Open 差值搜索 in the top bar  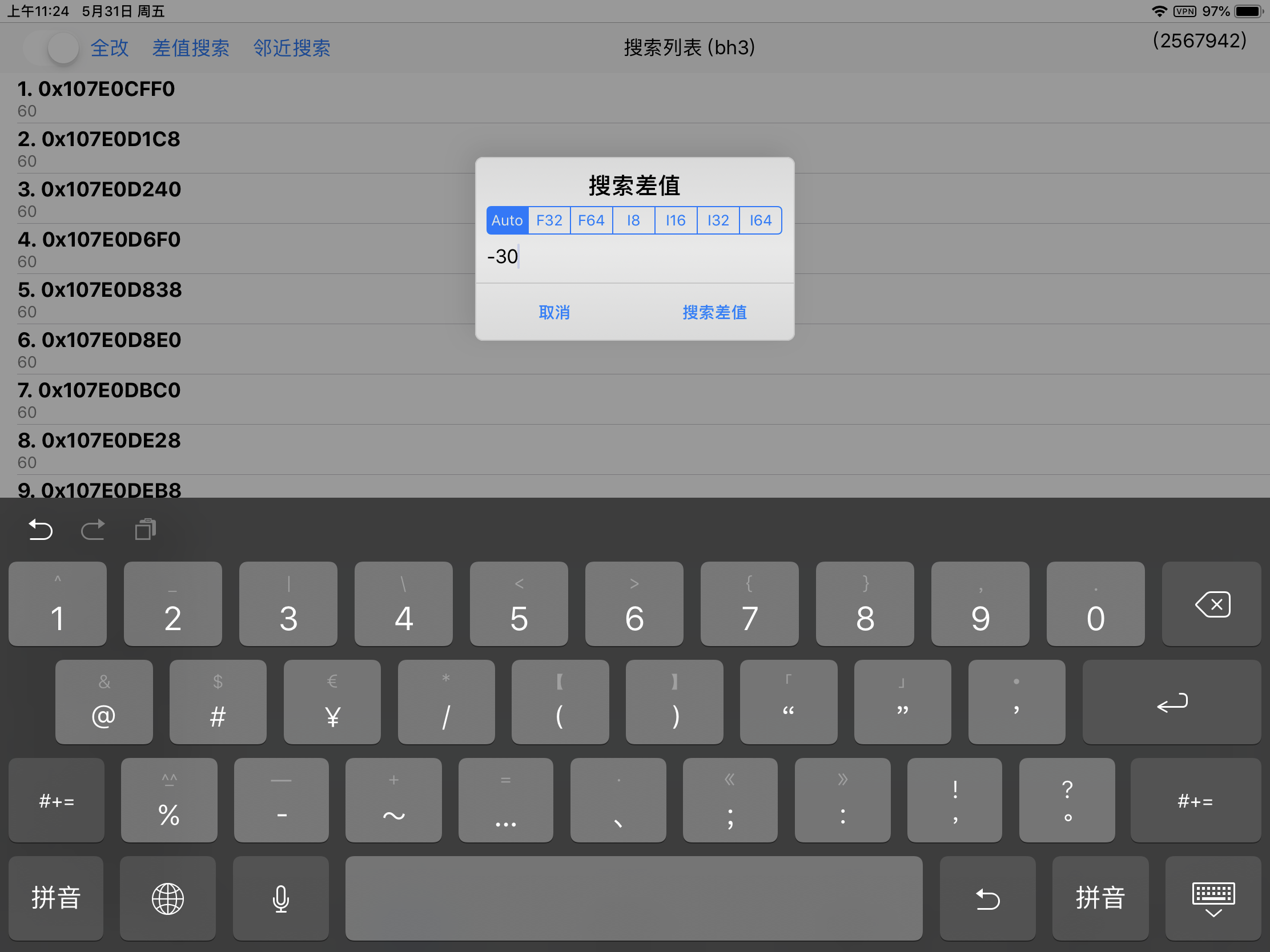pyautogui.click(x=191, y=48)
